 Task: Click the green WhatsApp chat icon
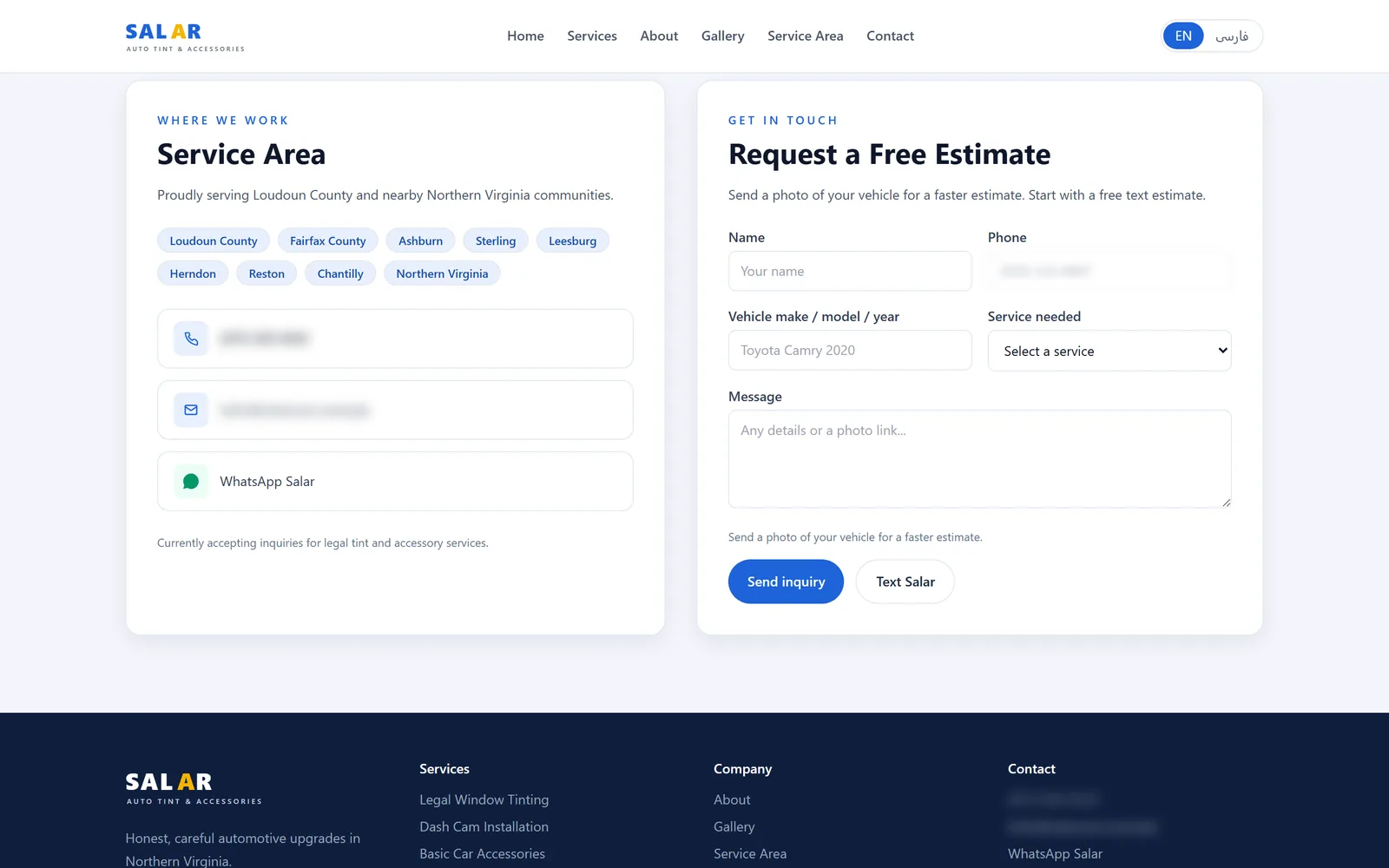(191, 482)
